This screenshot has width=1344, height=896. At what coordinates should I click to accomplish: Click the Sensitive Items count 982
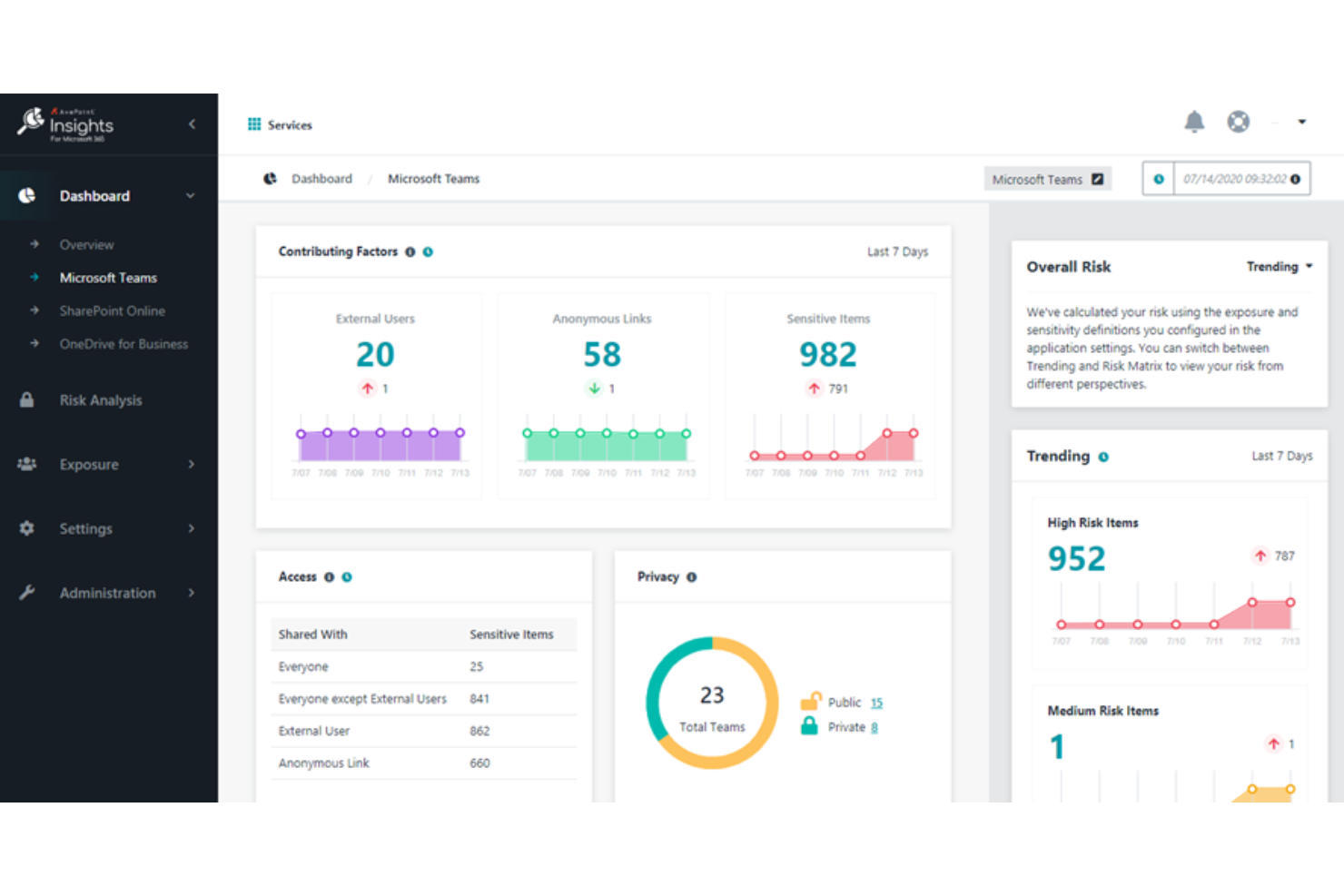[x=828, y=354]
